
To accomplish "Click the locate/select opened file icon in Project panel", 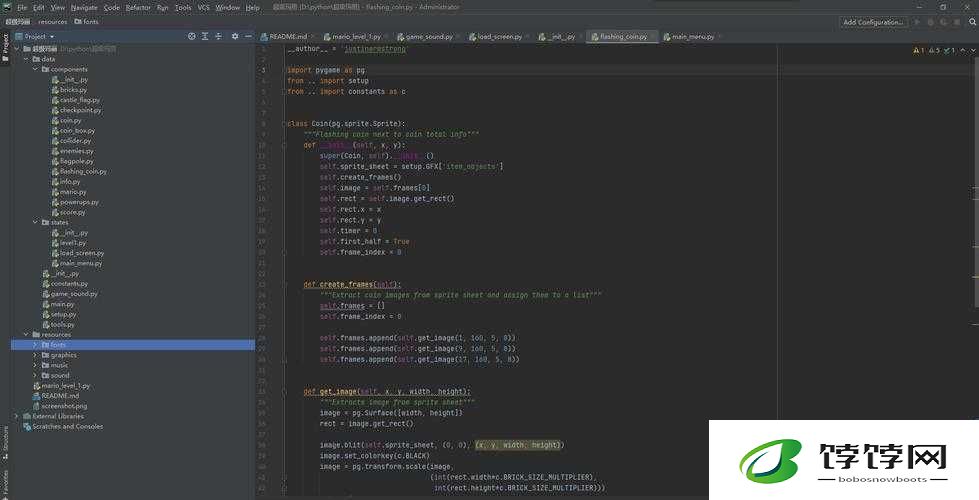I will coord(192,36).
